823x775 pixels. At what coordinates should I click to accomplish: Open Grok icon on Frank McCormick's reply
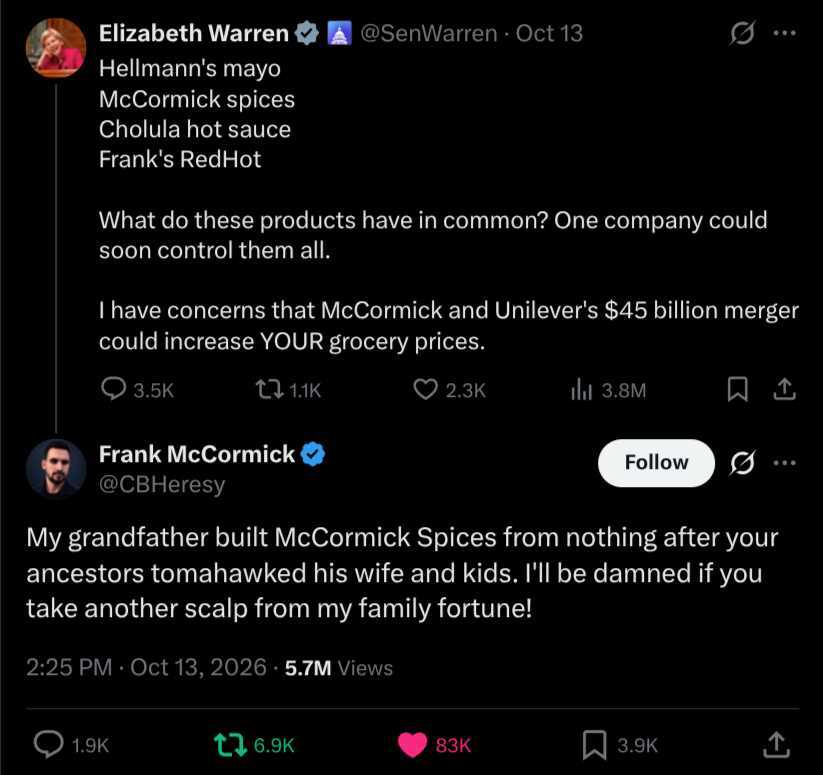742,463
